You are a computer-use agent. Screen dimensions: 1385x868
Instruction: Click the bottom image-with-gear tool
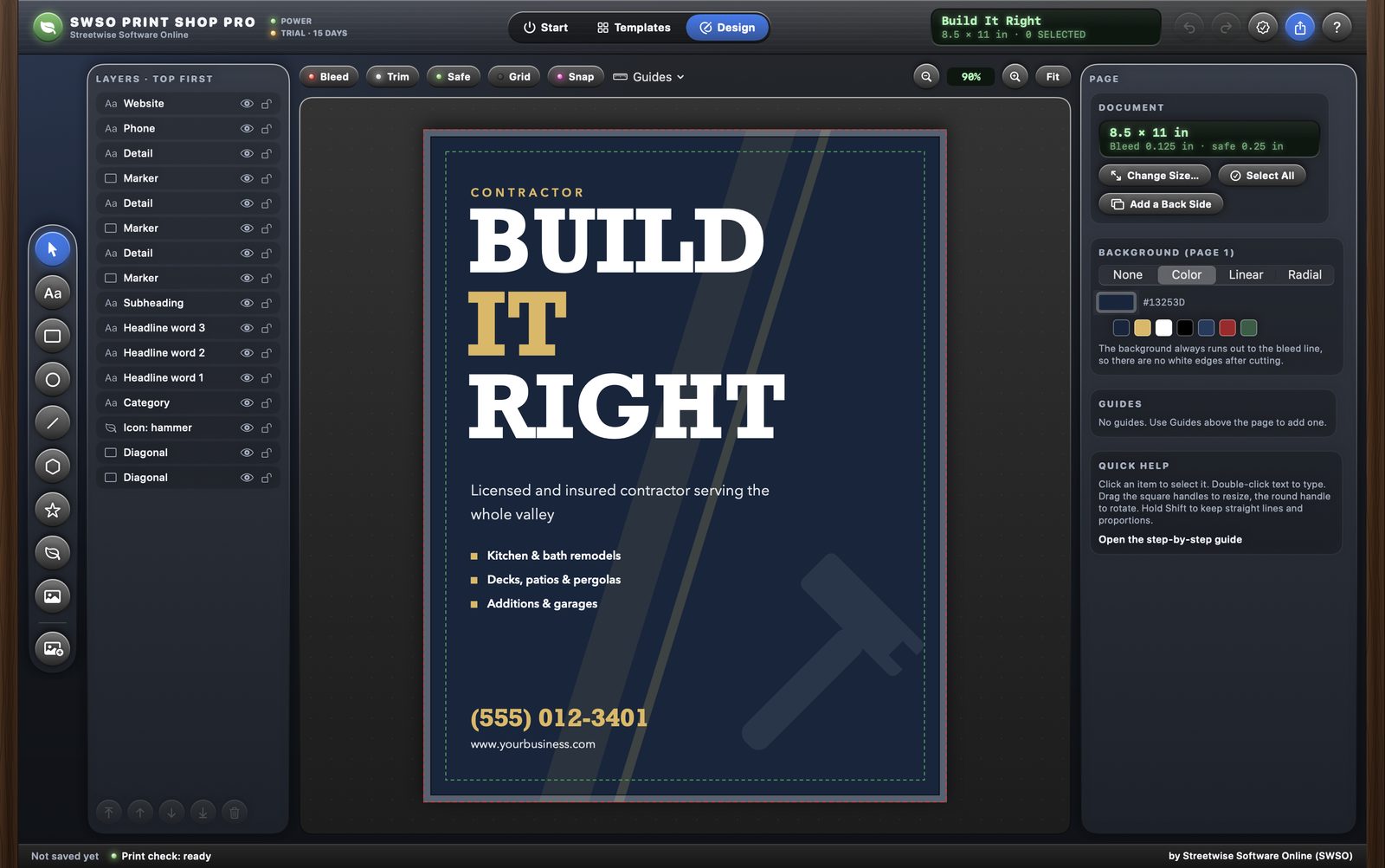(53, 647)
